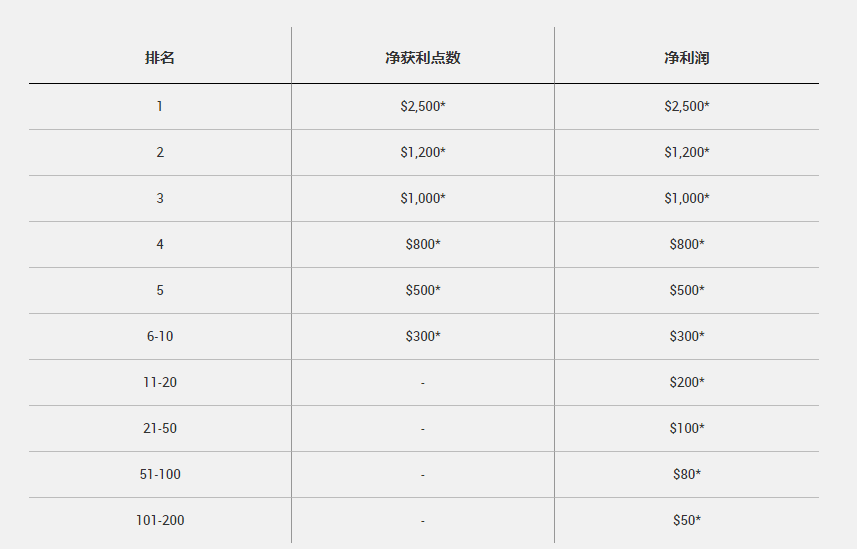Click $500* under 净利润

tap(686, 290)
